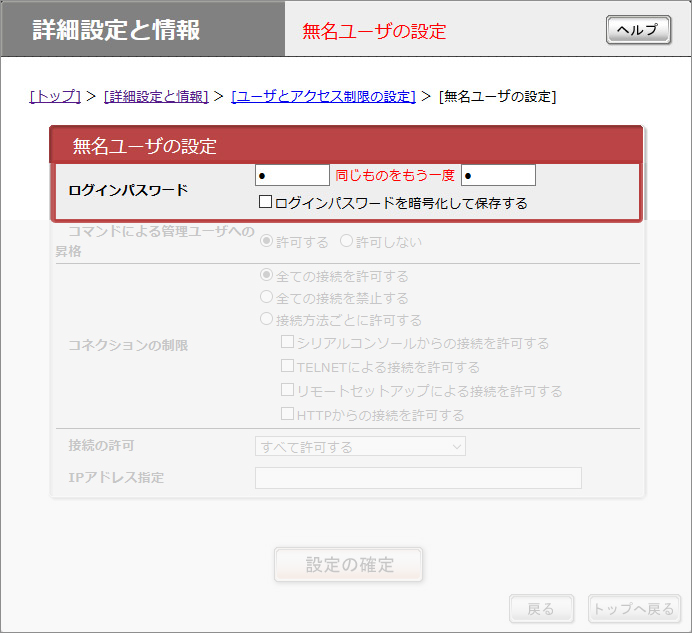Screen dimensions: 692x633
Task: Click the IPアドレス指定 text field
Action: 418,478
